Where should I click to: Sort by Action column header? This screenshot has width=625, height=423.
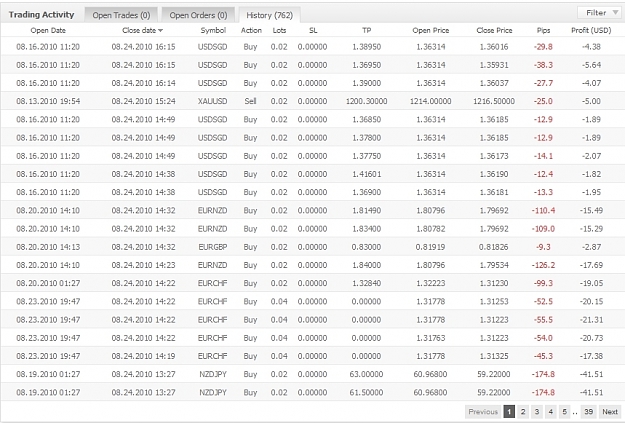(251, 30)
